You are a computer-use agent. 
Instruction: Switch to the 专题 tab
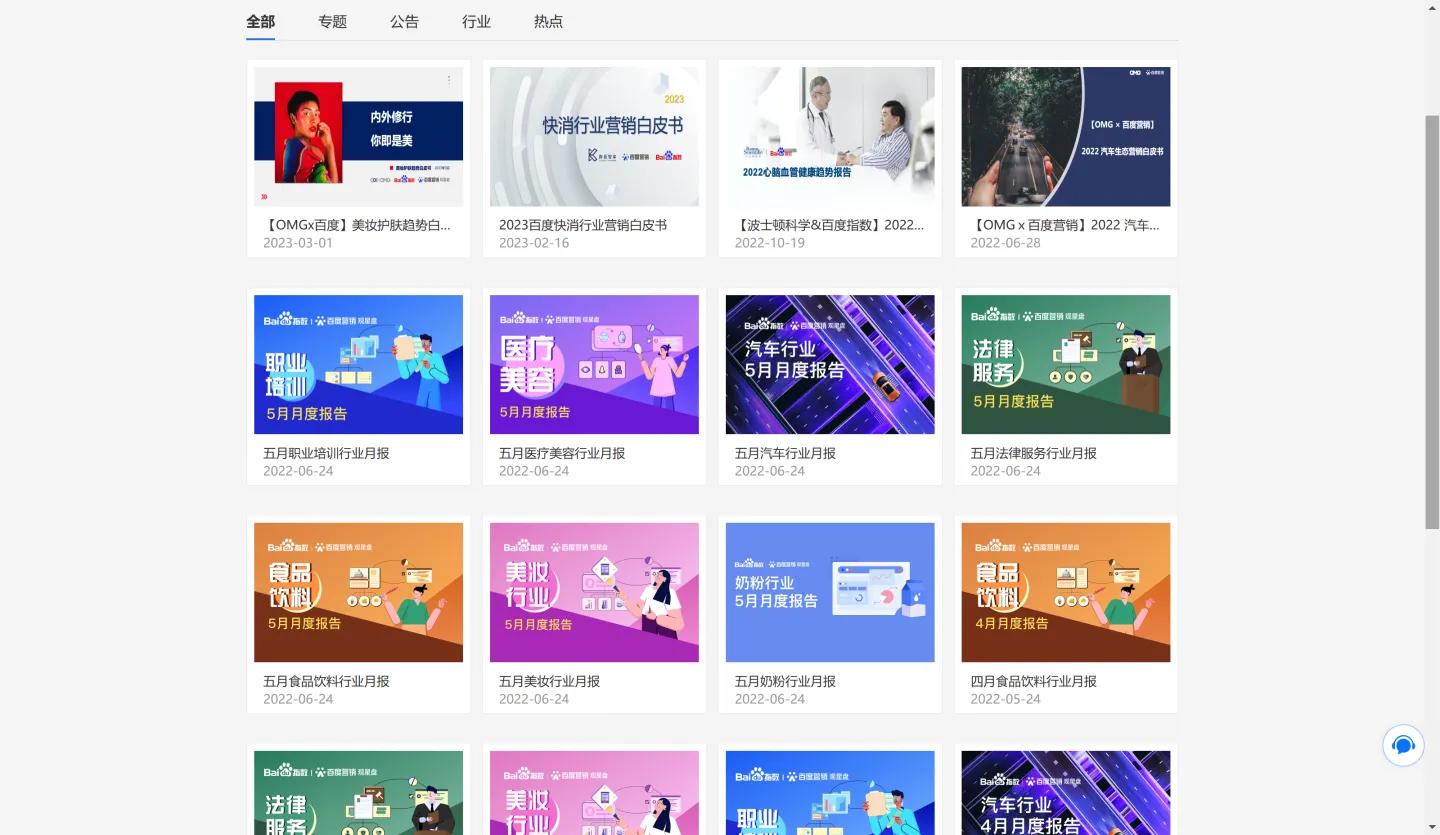coord(332,21)
